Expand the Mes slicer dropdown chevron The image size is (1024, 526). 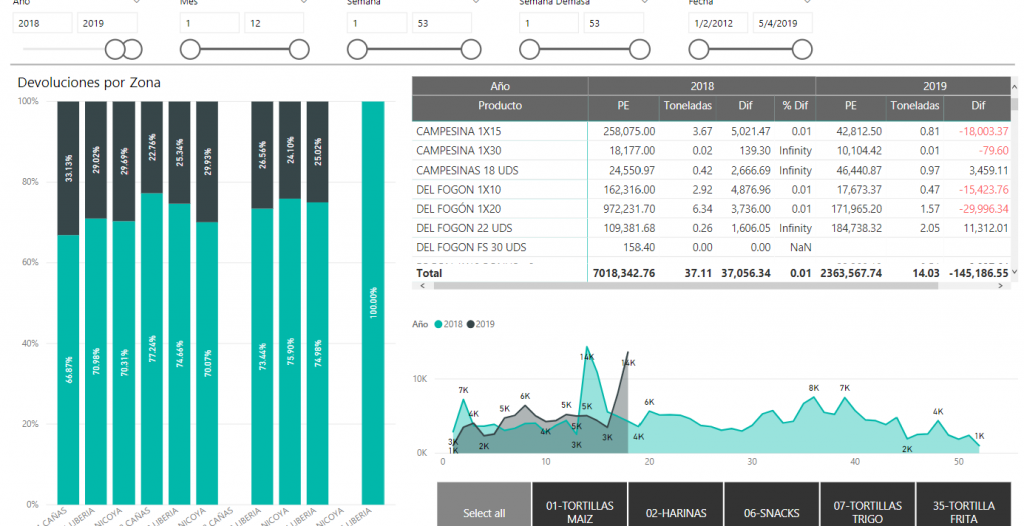pos(304,3)
